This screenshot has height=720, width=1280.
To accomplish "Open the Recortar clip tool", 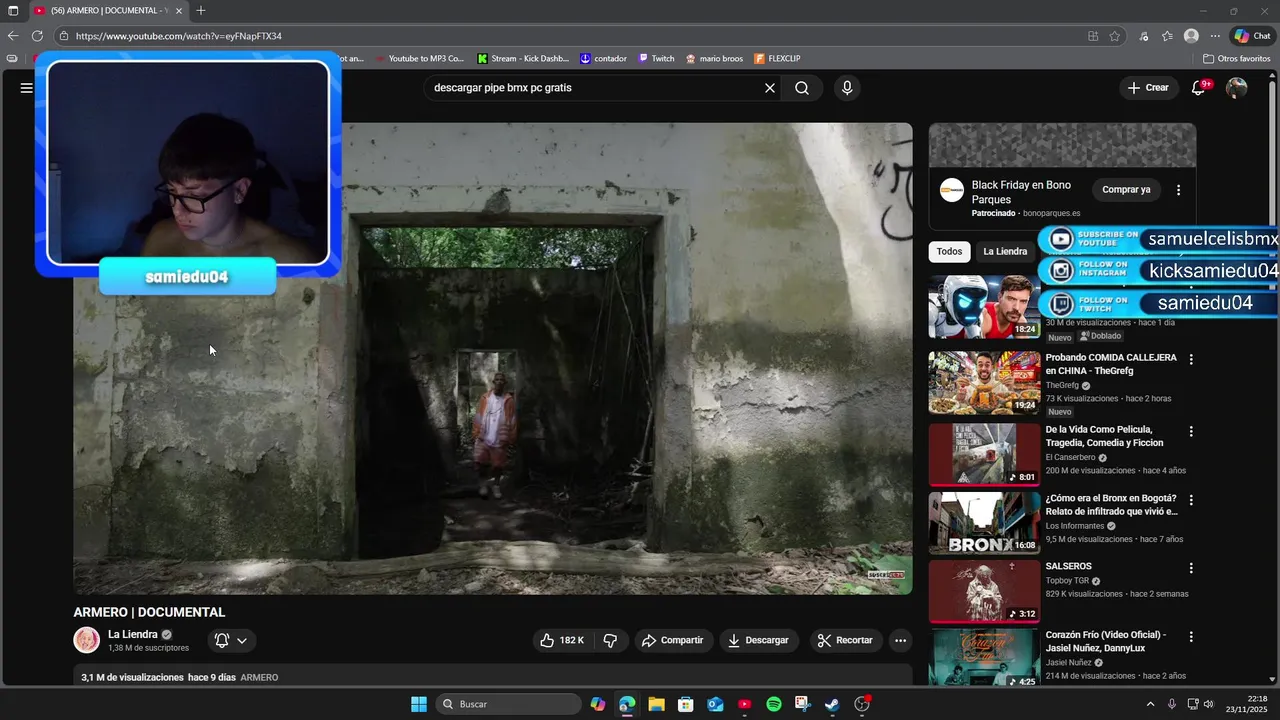I will (x=845, y=640).
